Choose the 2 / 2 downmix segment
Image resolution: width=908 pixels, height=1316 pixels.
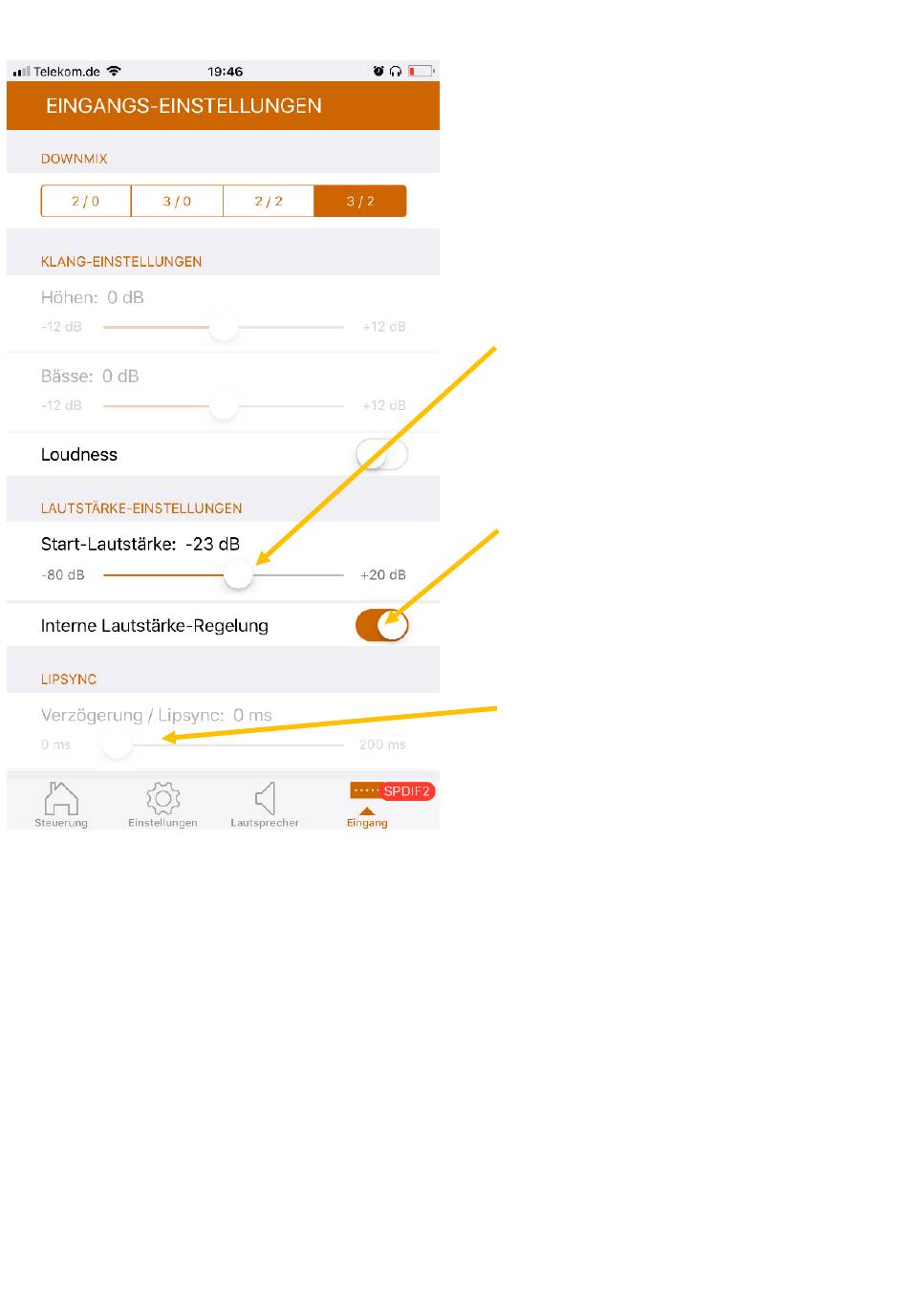[x=269, y=201]
